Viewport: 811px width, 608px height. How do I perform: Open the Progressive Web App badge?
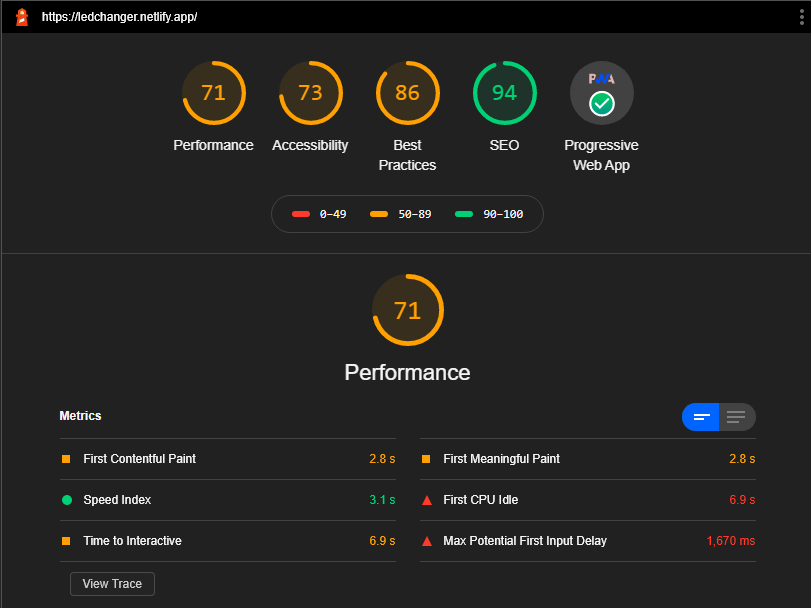coord(602,93)
